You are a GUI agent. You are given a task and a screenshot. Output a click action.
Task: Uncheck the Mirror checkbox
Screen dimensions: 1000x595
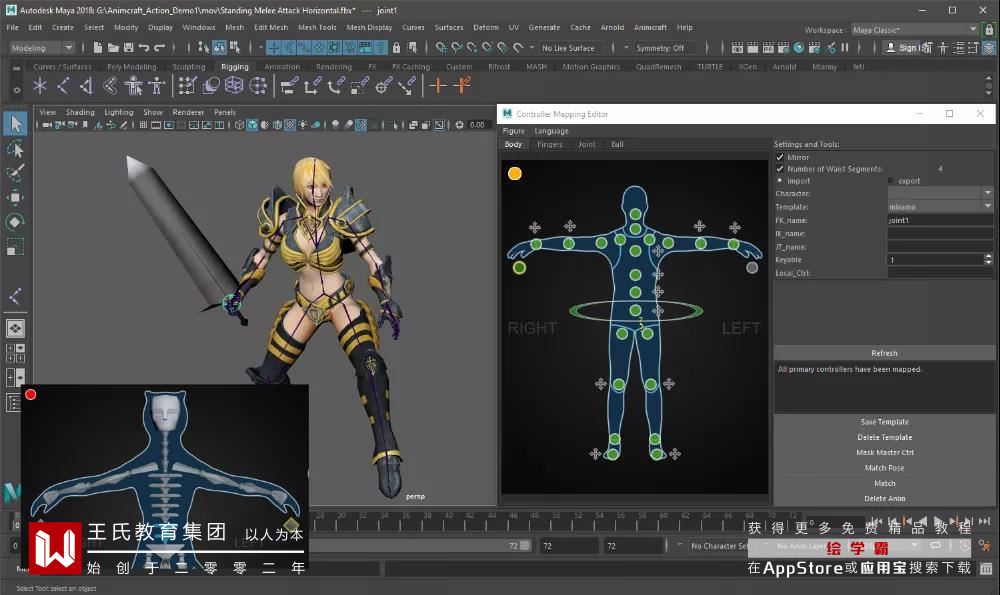[780, 157]
